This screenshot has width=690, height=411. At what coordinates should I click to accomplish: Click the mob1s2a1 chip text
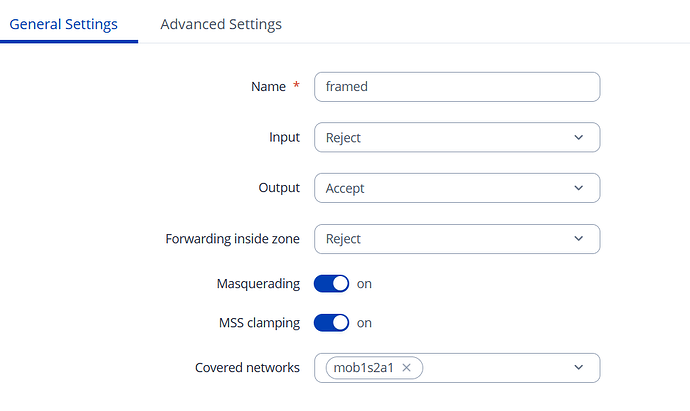tap(364, 368)
